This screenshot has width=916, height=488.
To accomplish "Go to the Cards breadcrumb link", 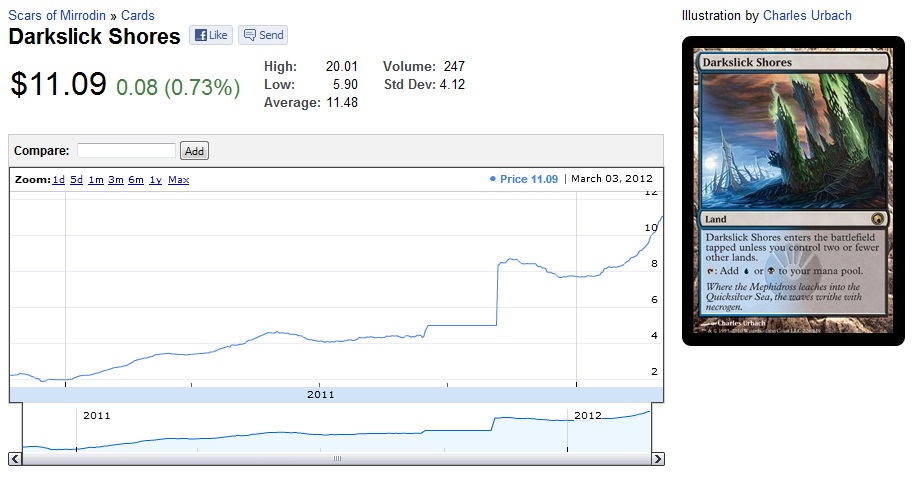I will 138,16.
